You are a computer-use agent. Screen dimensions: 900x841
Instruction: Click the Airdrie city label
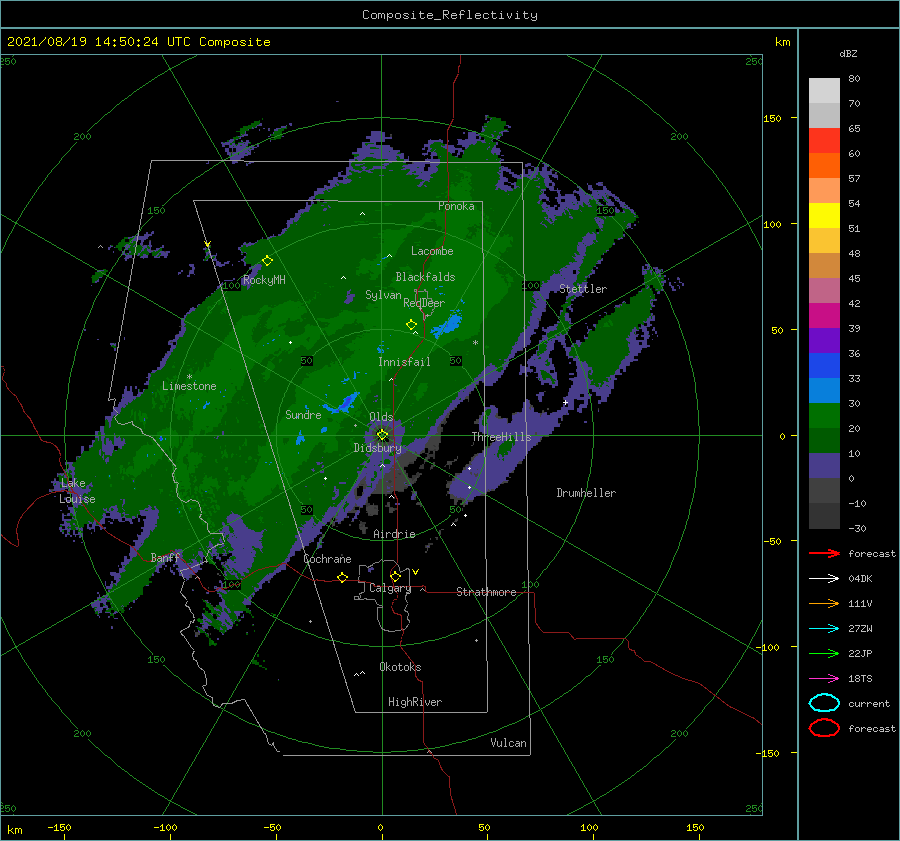394,534
